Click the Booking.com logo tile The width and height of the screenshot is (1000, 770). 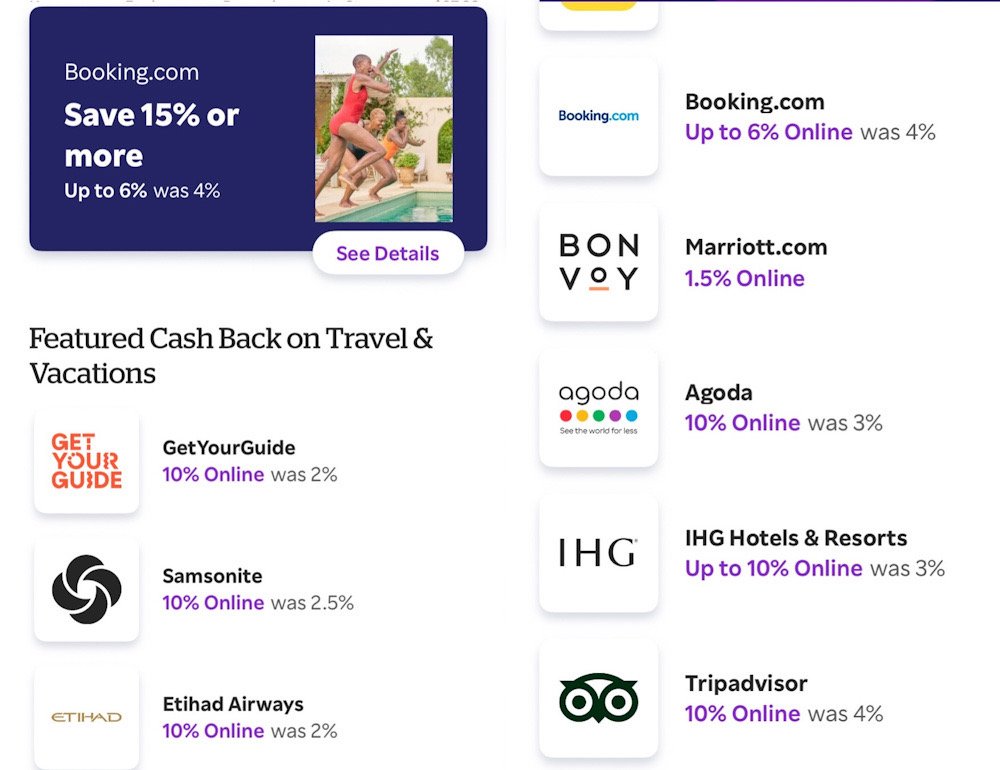(x=598, y=117)
